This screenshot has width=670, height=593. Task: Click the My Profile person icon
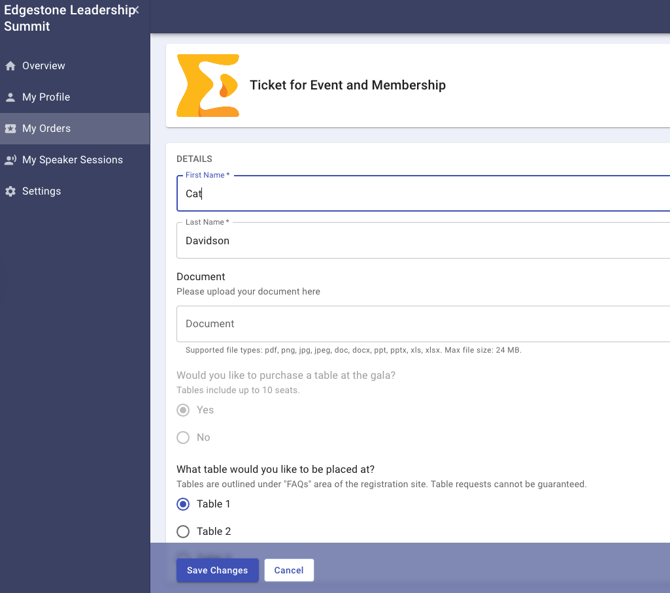[11, 97]
